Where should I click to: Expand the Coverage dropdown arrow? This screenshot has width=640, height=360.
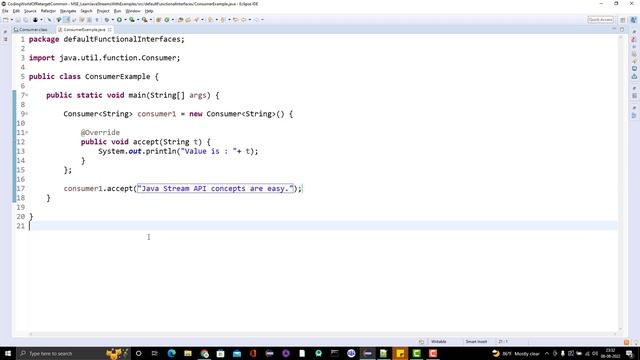[138, 20]
